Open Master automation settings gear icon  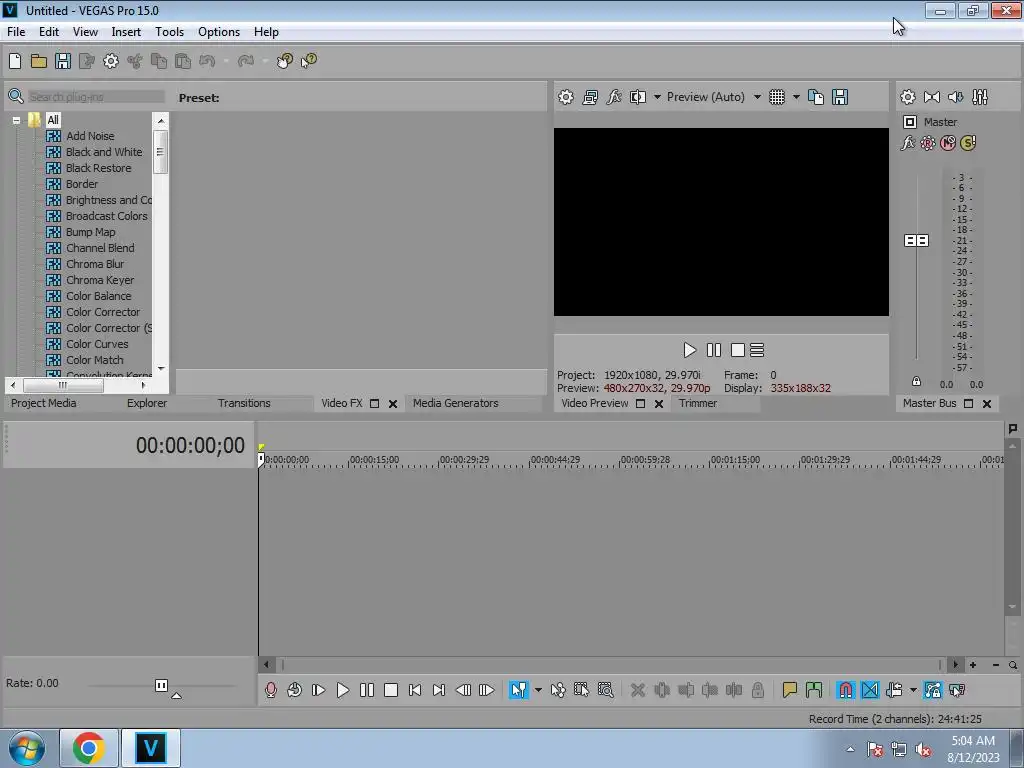tap(927, 143)
